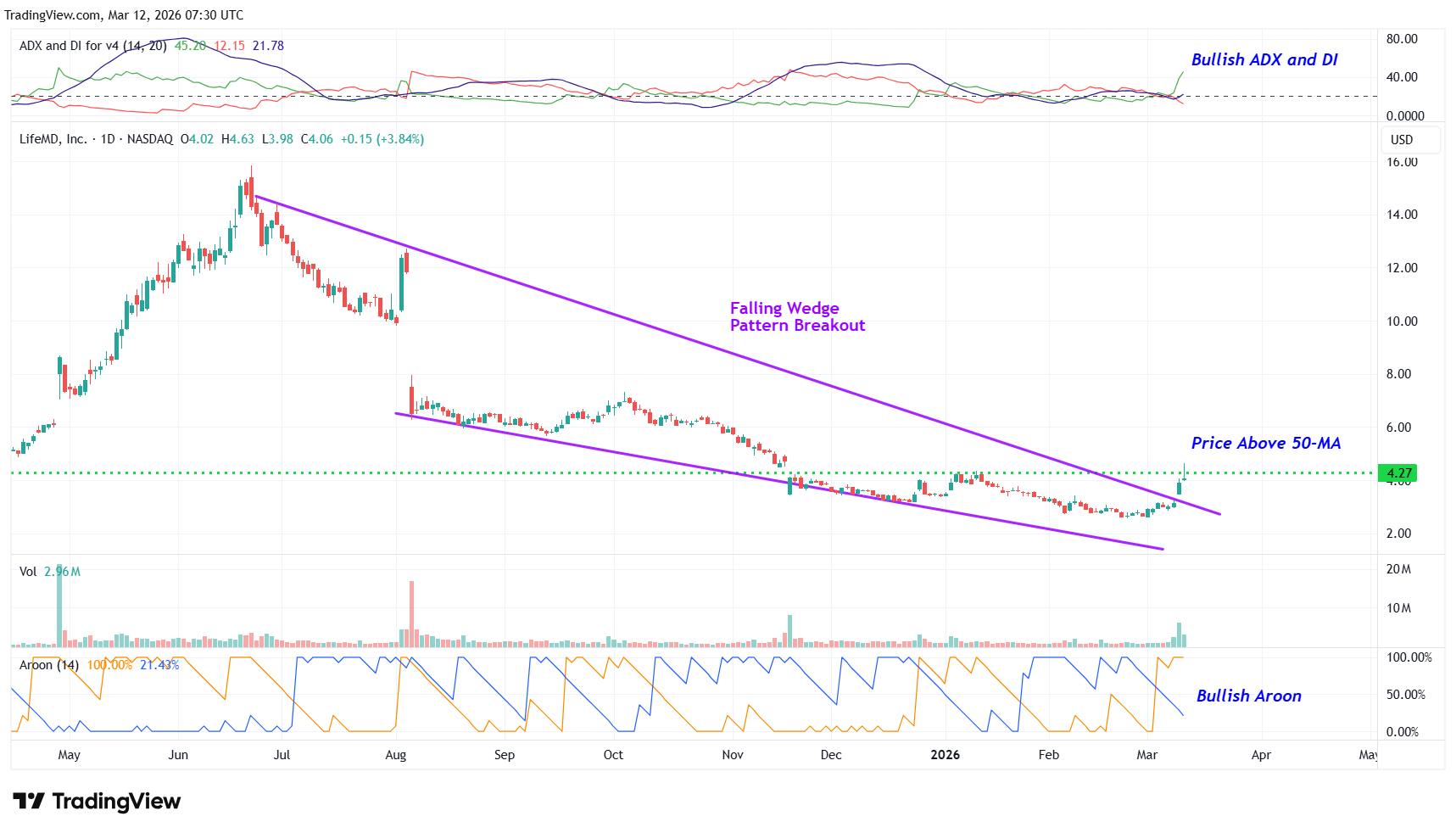
Task: Click the green 4.27 price label
Action: click(1397, 473)
